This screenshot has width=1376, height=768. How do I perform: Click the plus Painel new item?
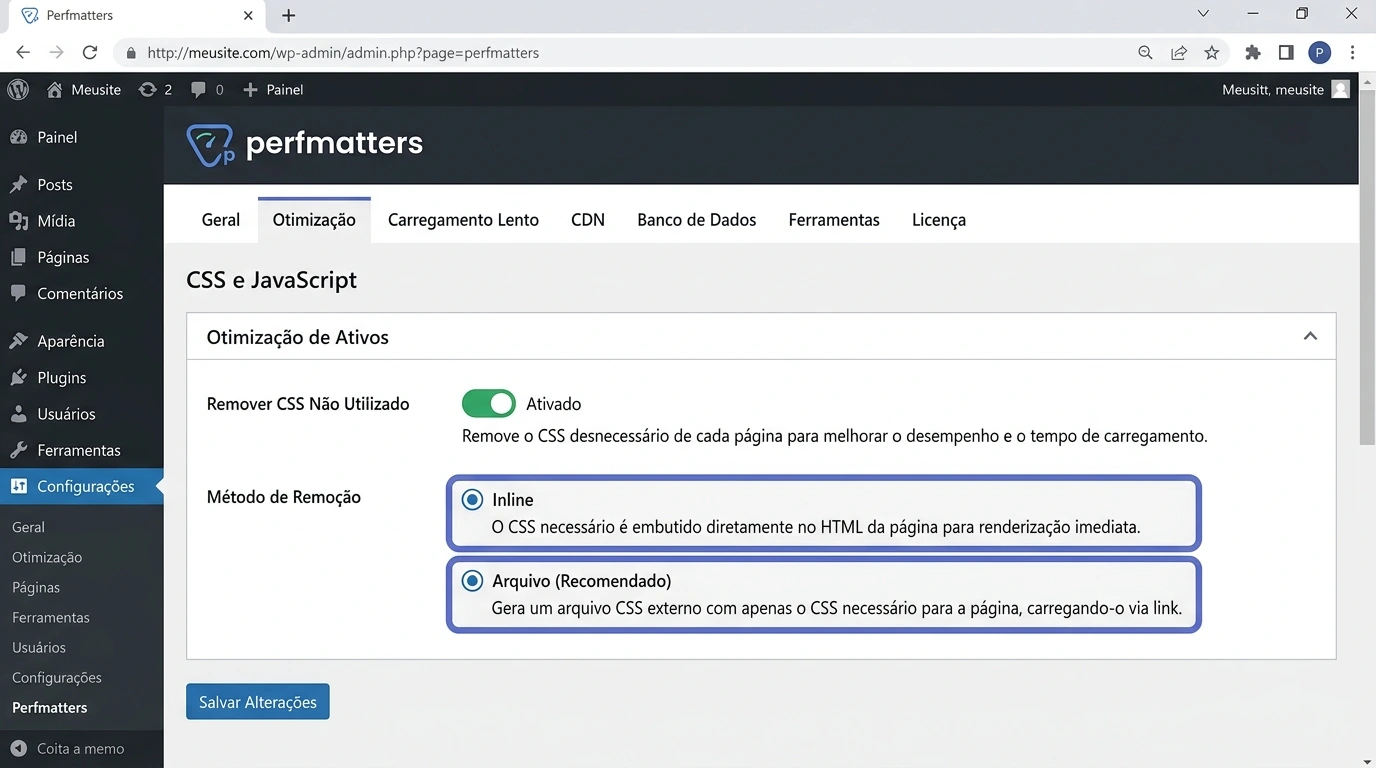pyautogui.click(x=273, y=89)
